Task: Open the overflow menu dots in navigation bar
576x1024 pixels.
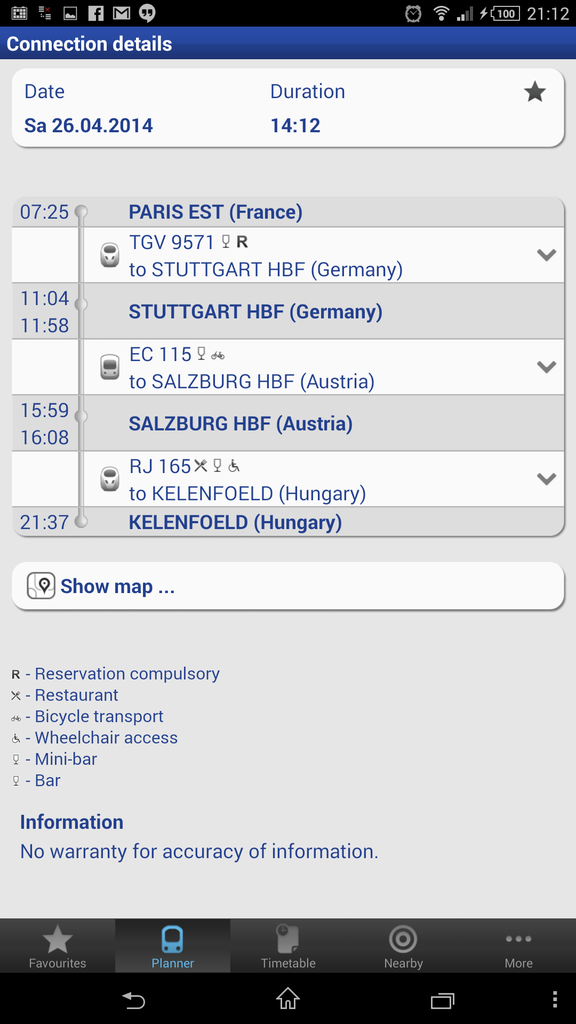Action: click(554, 999)
